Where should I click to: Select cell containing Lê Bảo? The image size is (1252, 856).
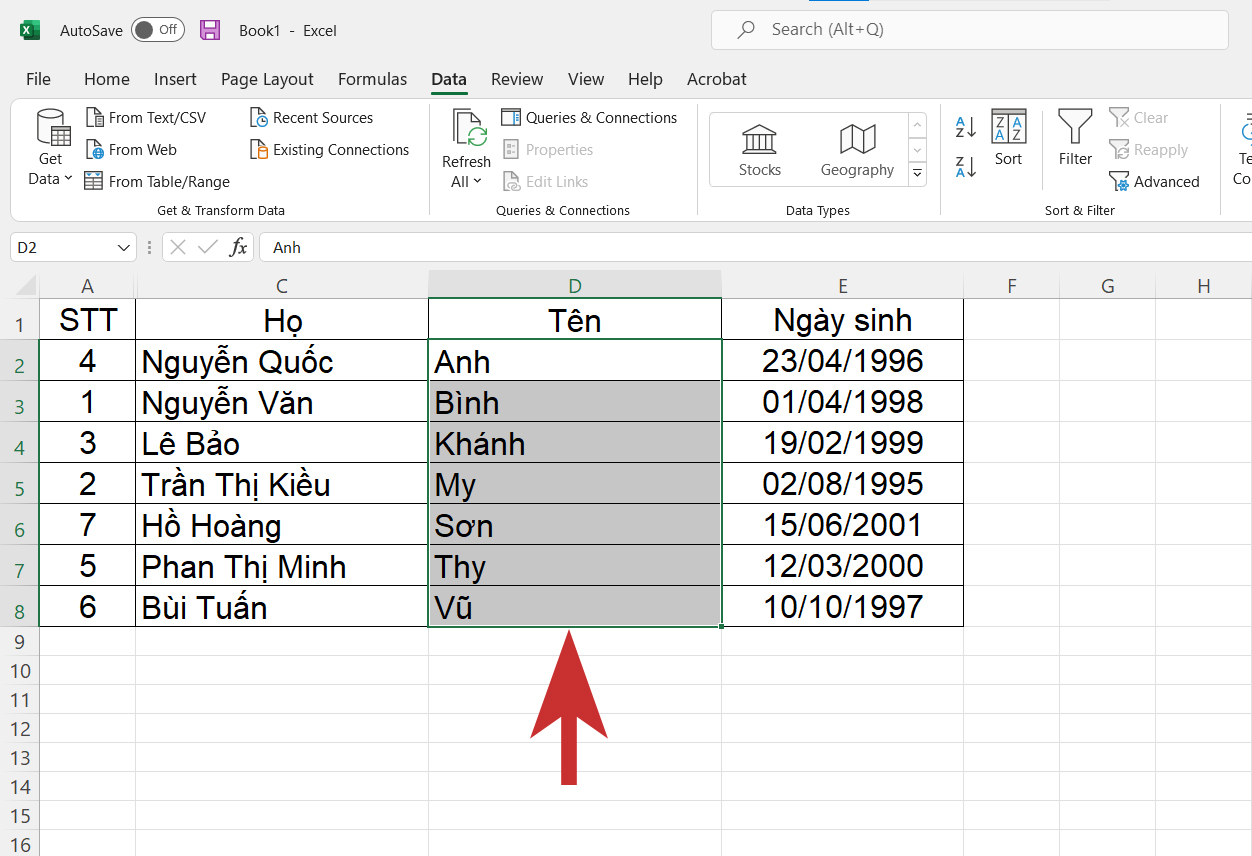(282, 443)
